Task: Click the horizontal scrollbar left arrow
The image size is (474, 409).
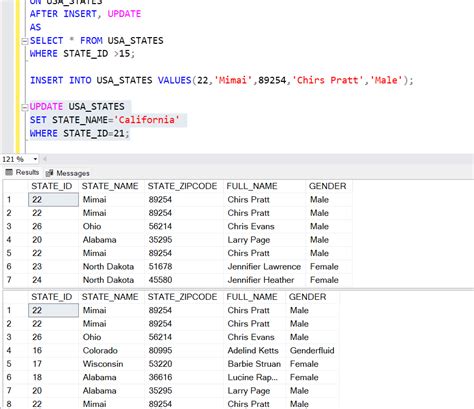Action: [x=44, y=159]
